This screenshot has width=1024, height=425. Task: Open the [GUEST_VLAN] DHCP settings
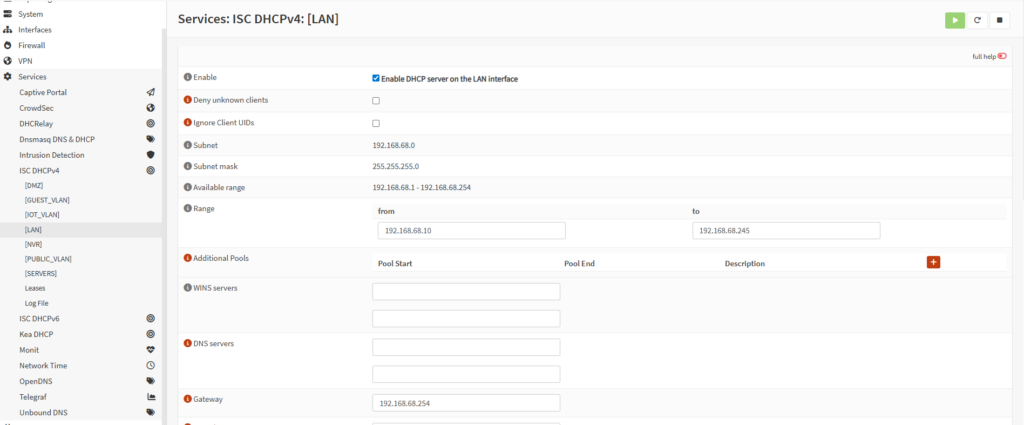pyautogui.click(x=47, y=200)
